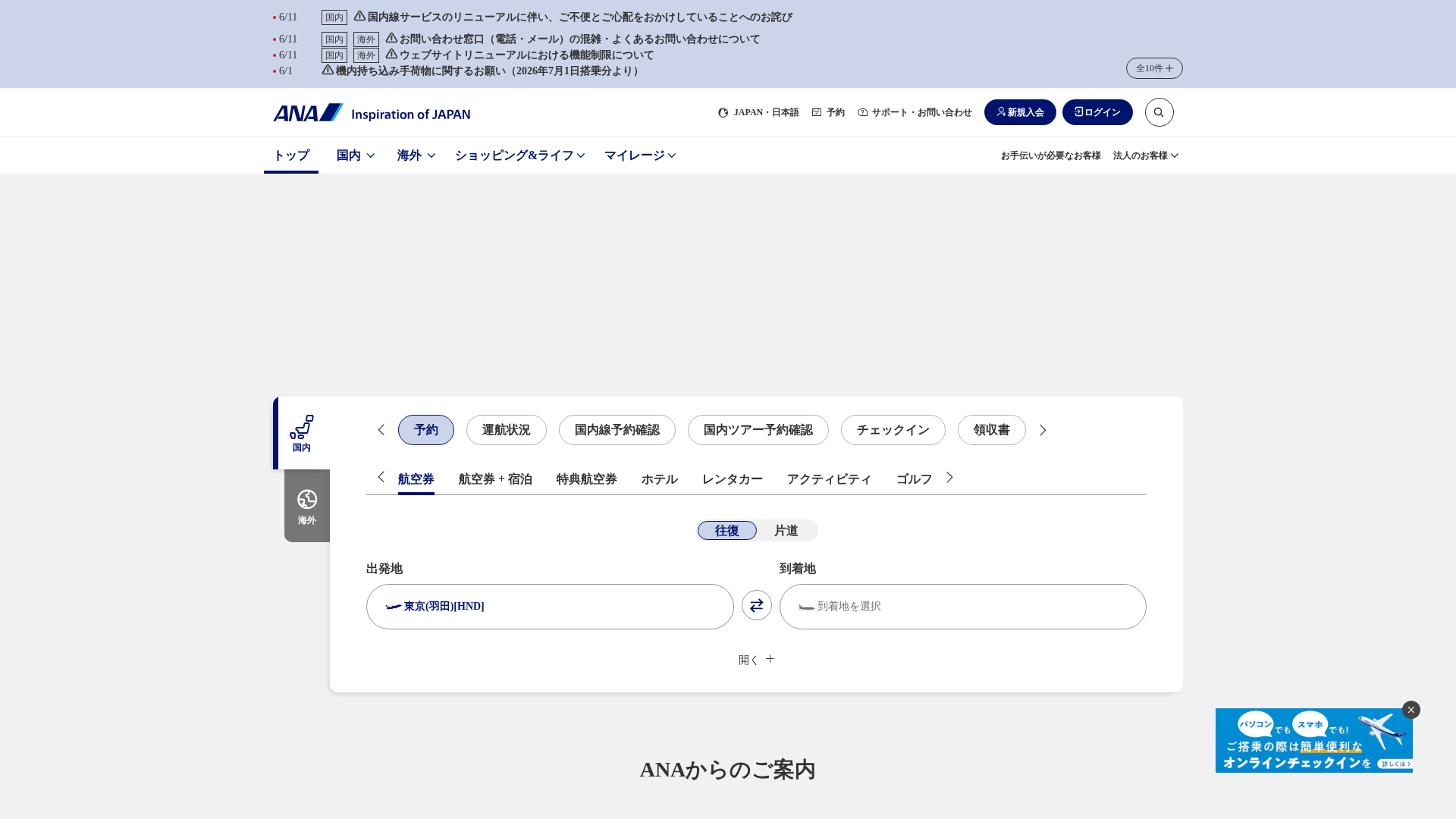Switch to レンタカー tab
The width and height of the screenshot is (1456, 819).
tap(733, 479)
